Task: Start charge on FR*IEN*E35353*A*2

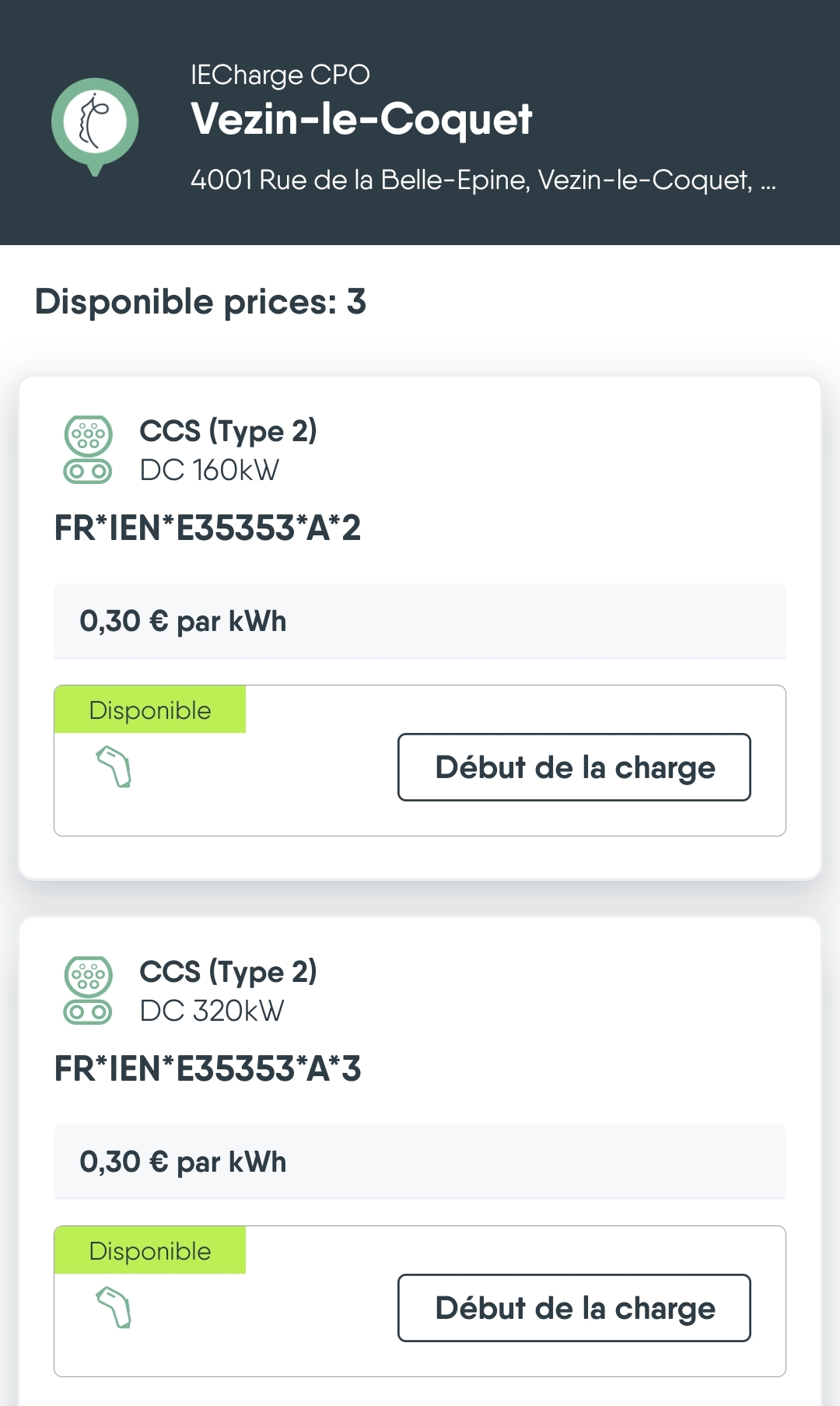Action: pos(574,767)
